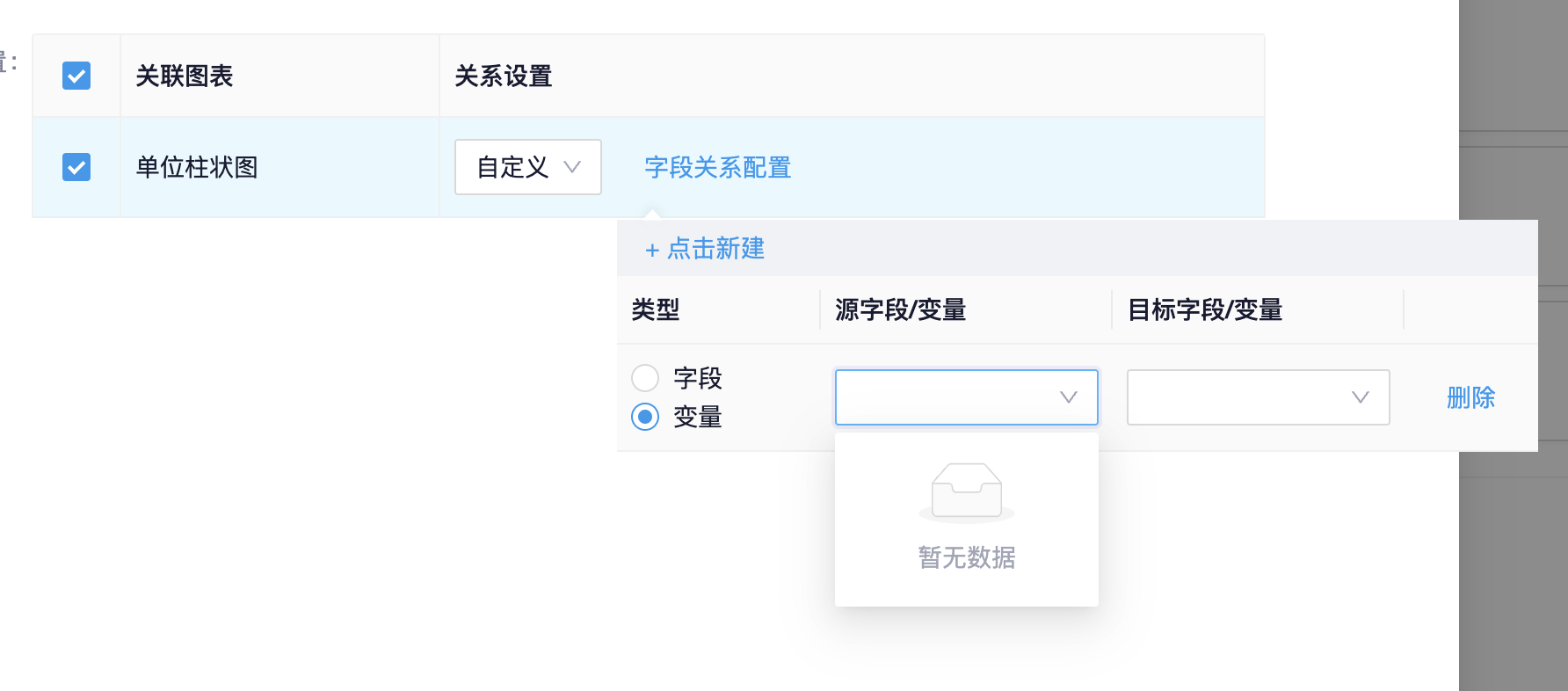The image size is (1568, 691).
Task: Click the chevron inside the 自定义 selector
Action: point(574,167)
